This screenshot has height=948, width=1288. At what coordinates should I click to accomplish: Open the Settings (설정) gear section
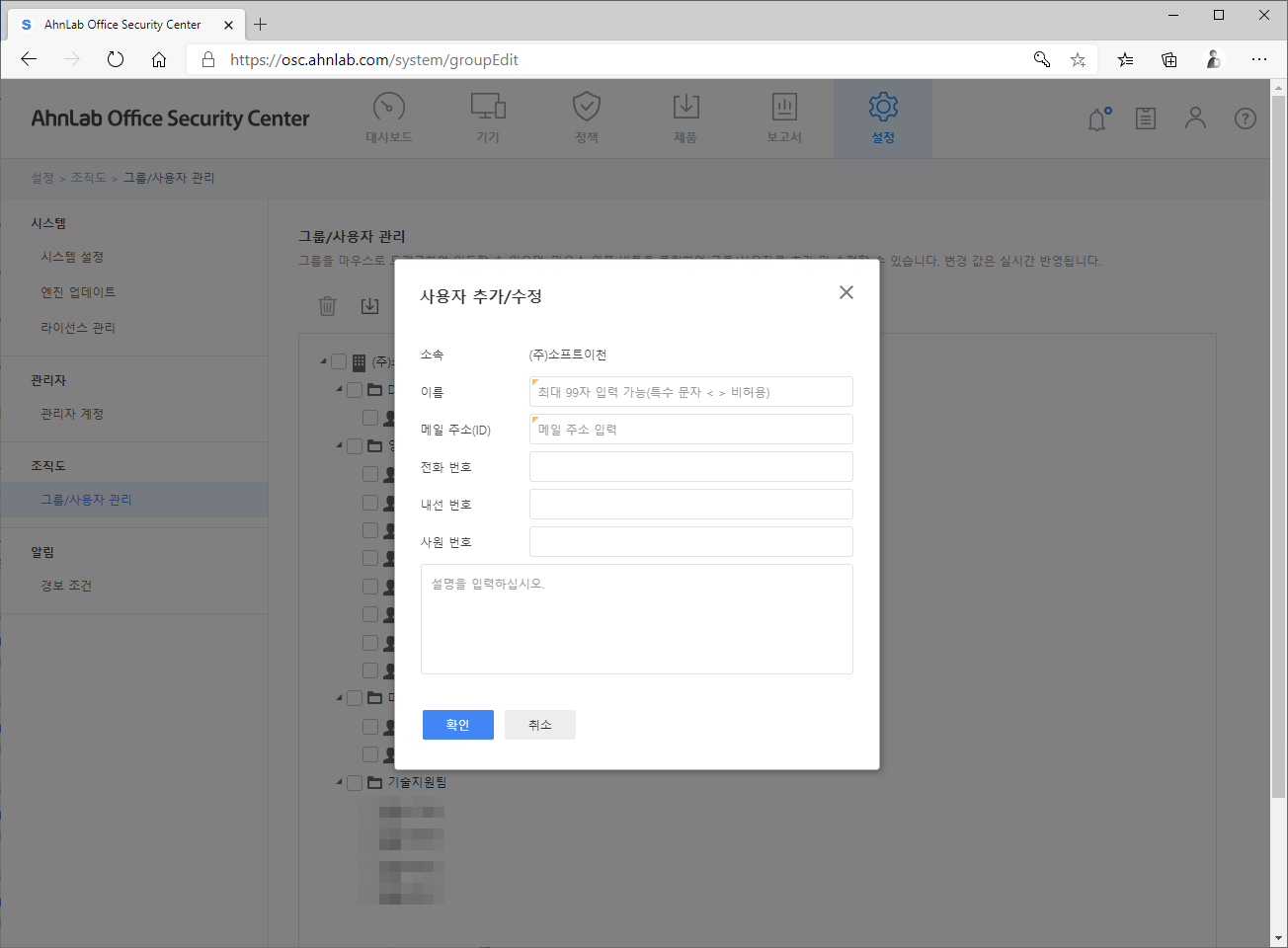coord(883,118)
